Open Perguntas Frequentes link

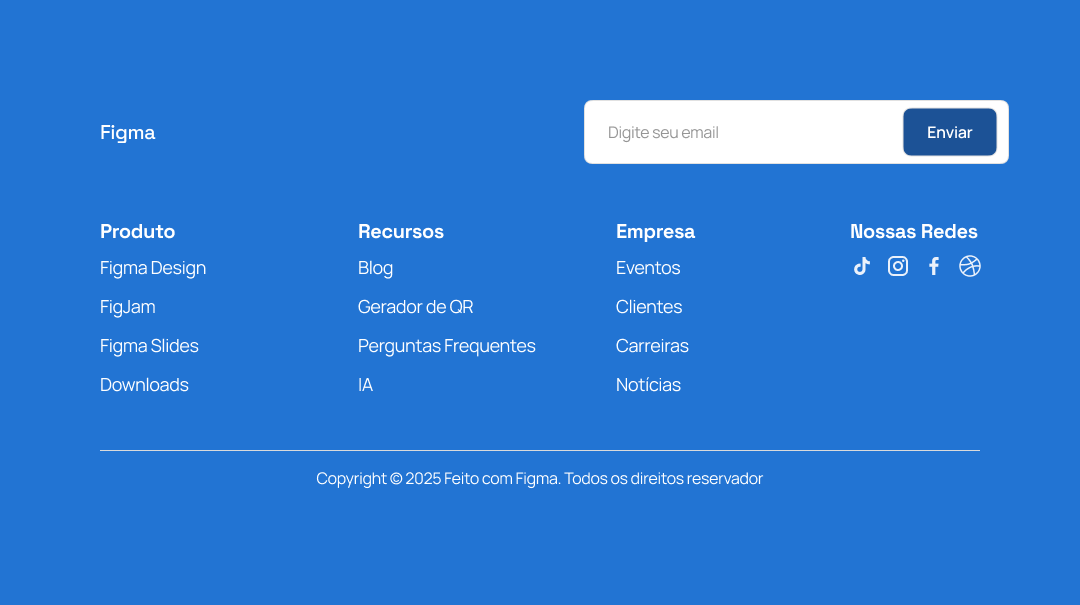446,346
